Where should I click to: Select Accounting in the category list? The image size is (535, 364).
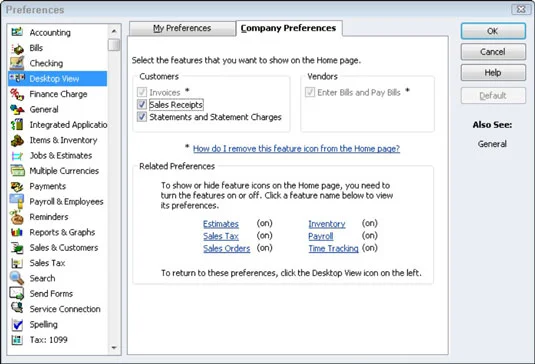[x=50, y=33]
